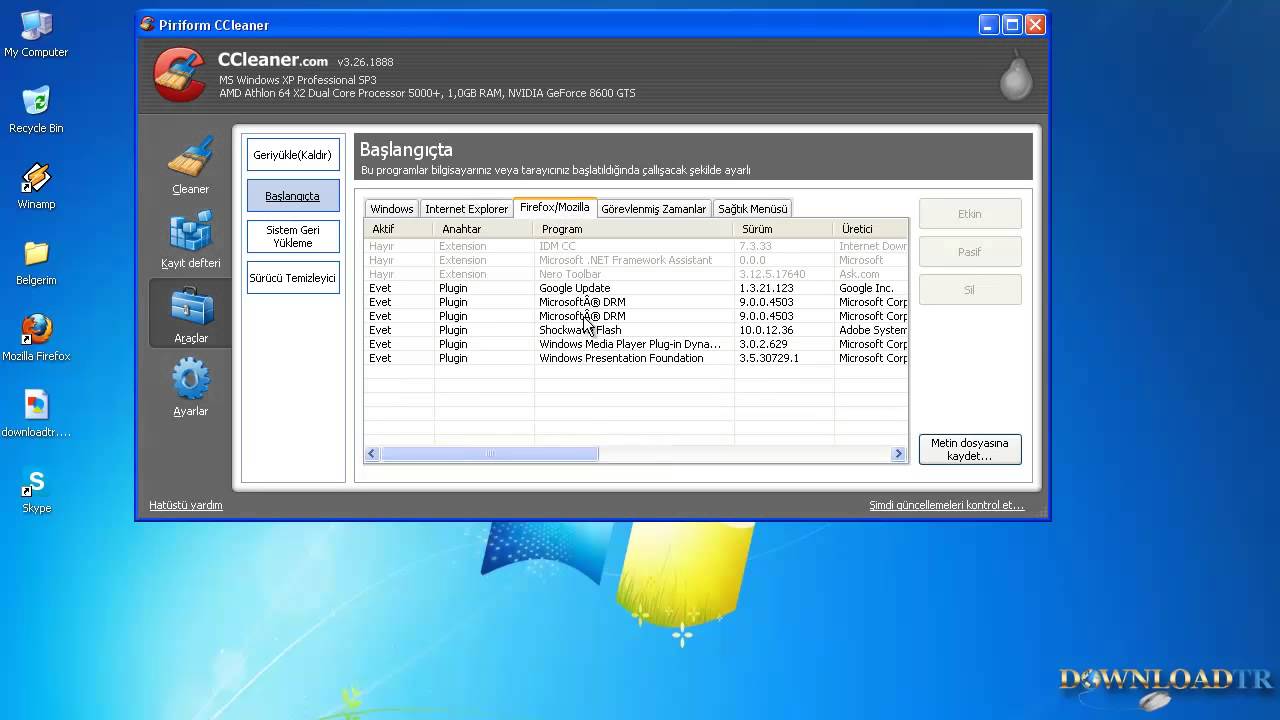The width and height of the screenshot is (1280, 720).
Task: Sort list by Program column header
Action: [634, 229]
